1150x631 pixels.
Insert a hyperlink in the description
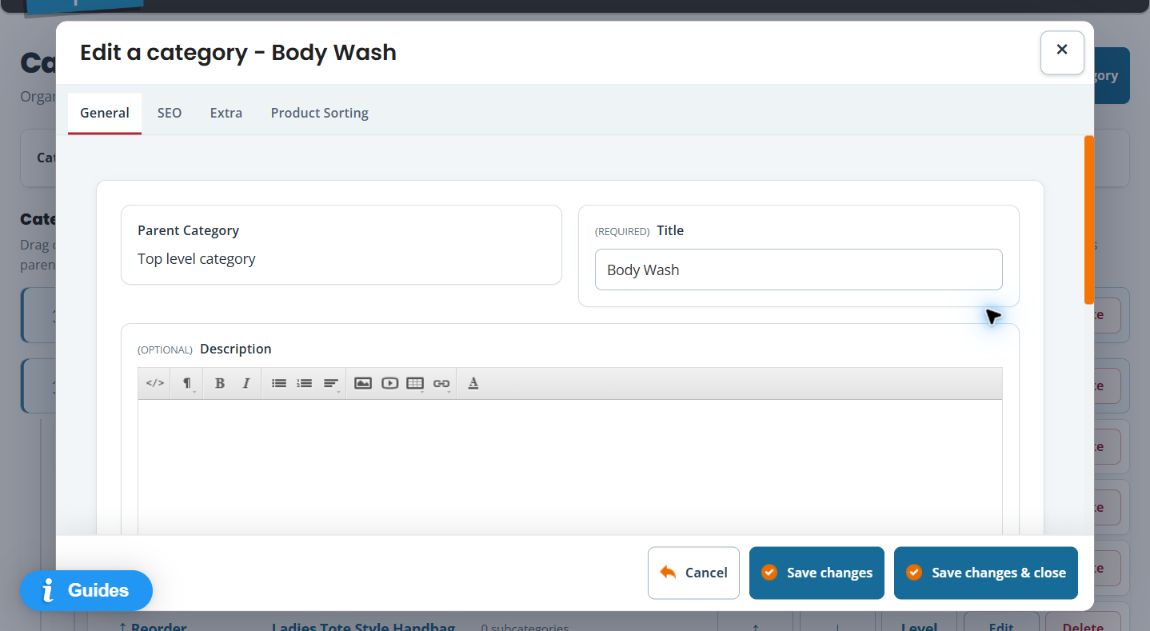point(442,383)
